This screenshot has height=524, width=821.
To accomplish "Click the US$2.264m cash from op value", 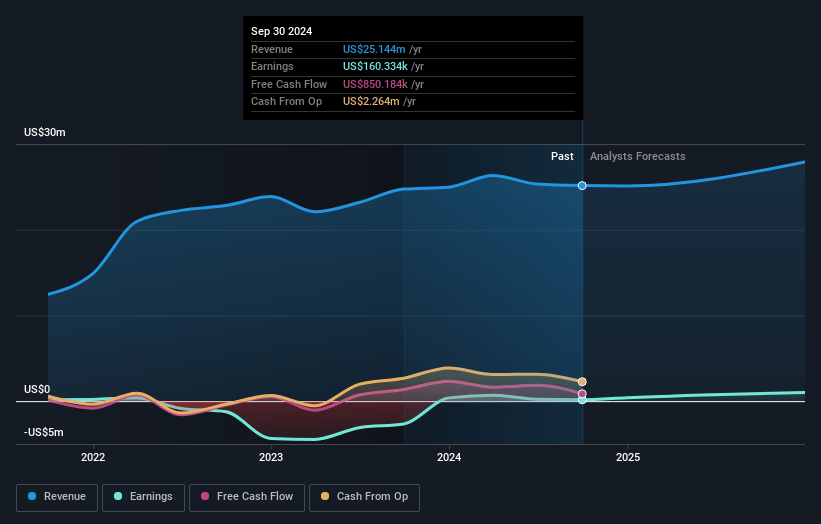I will click(371, 102).
